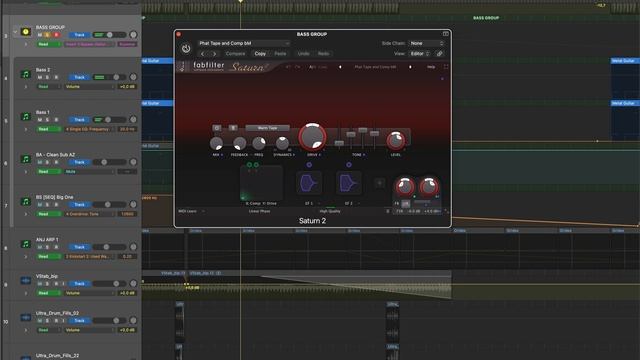Click Compare in the plugin header
640x360 pixels.
236,53
